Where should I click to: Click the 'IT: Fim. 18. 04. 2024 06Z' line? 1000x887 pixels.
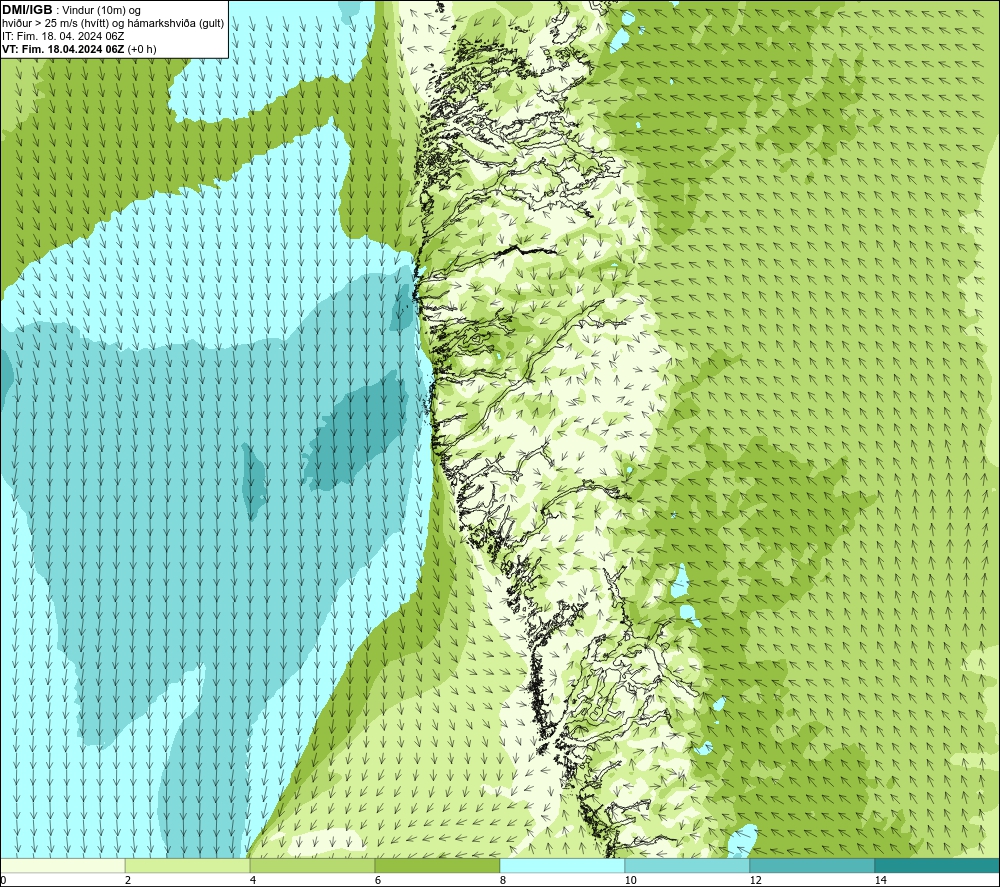coord(63,36)
